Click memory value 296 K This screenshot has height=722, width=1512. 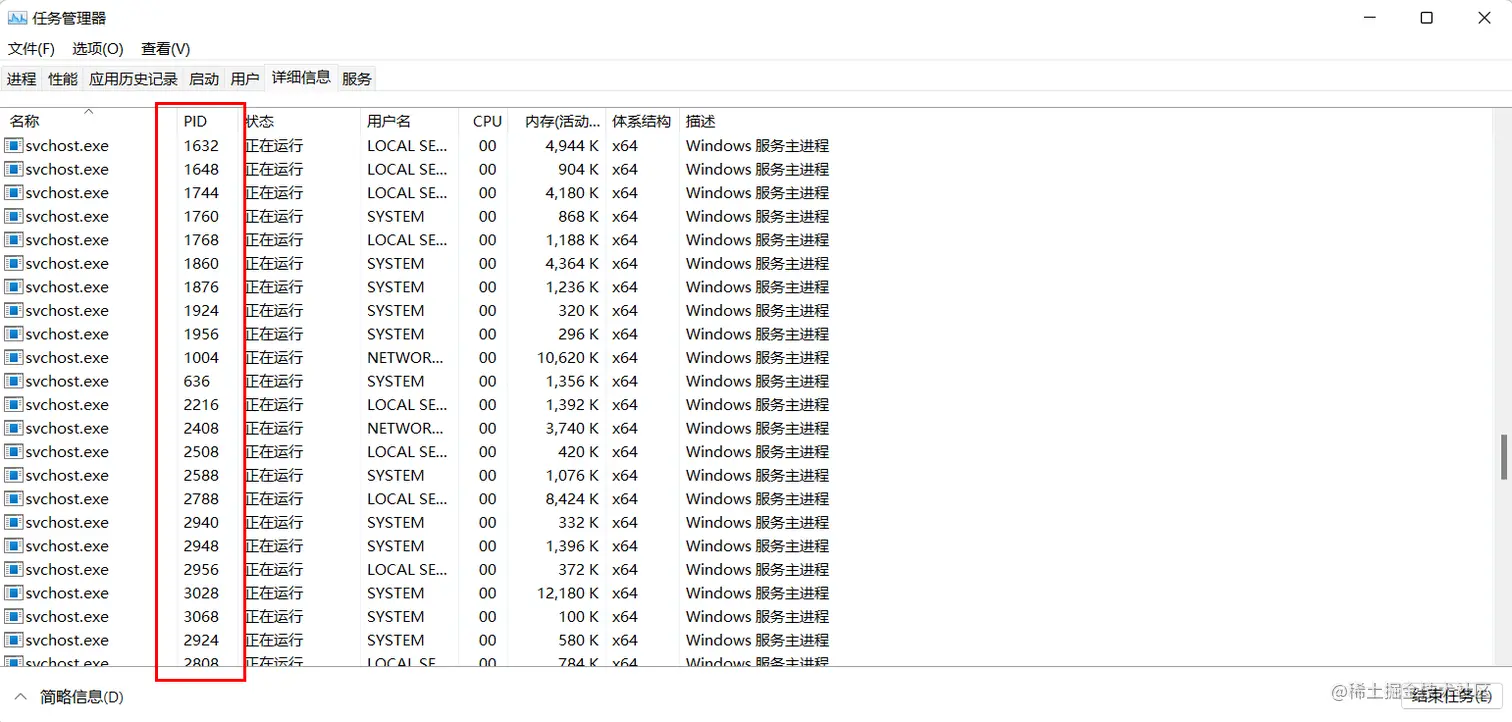point(580,334)
